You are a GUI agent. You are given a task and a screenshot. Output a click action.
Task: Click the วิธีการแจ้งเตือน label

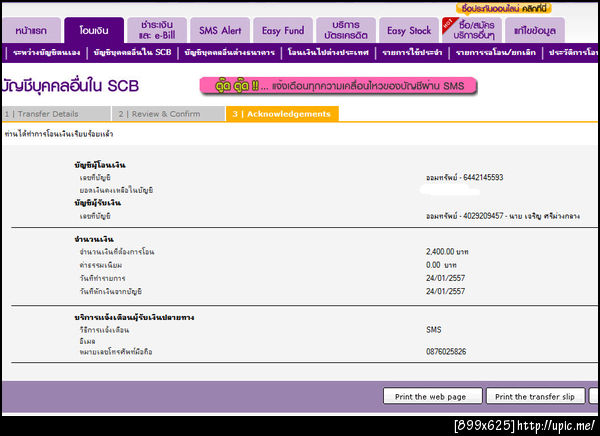coord(104,330)
